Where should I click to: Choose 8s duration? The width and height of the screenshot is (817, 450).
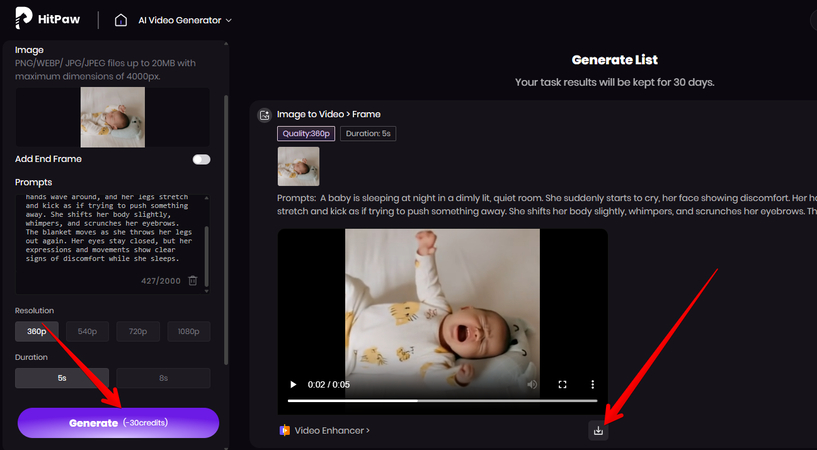pyautogui.click(x=164, y=378)
